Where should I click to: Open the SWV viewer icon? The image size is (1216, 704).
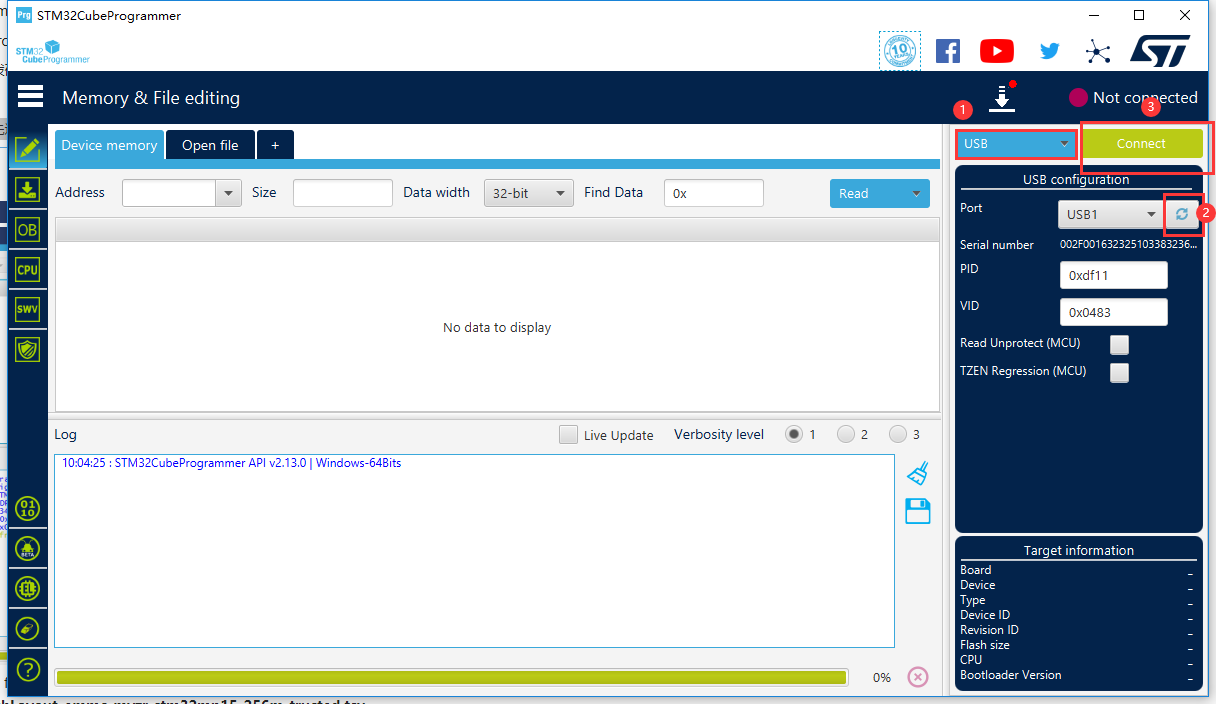click(x=27, y=309)
